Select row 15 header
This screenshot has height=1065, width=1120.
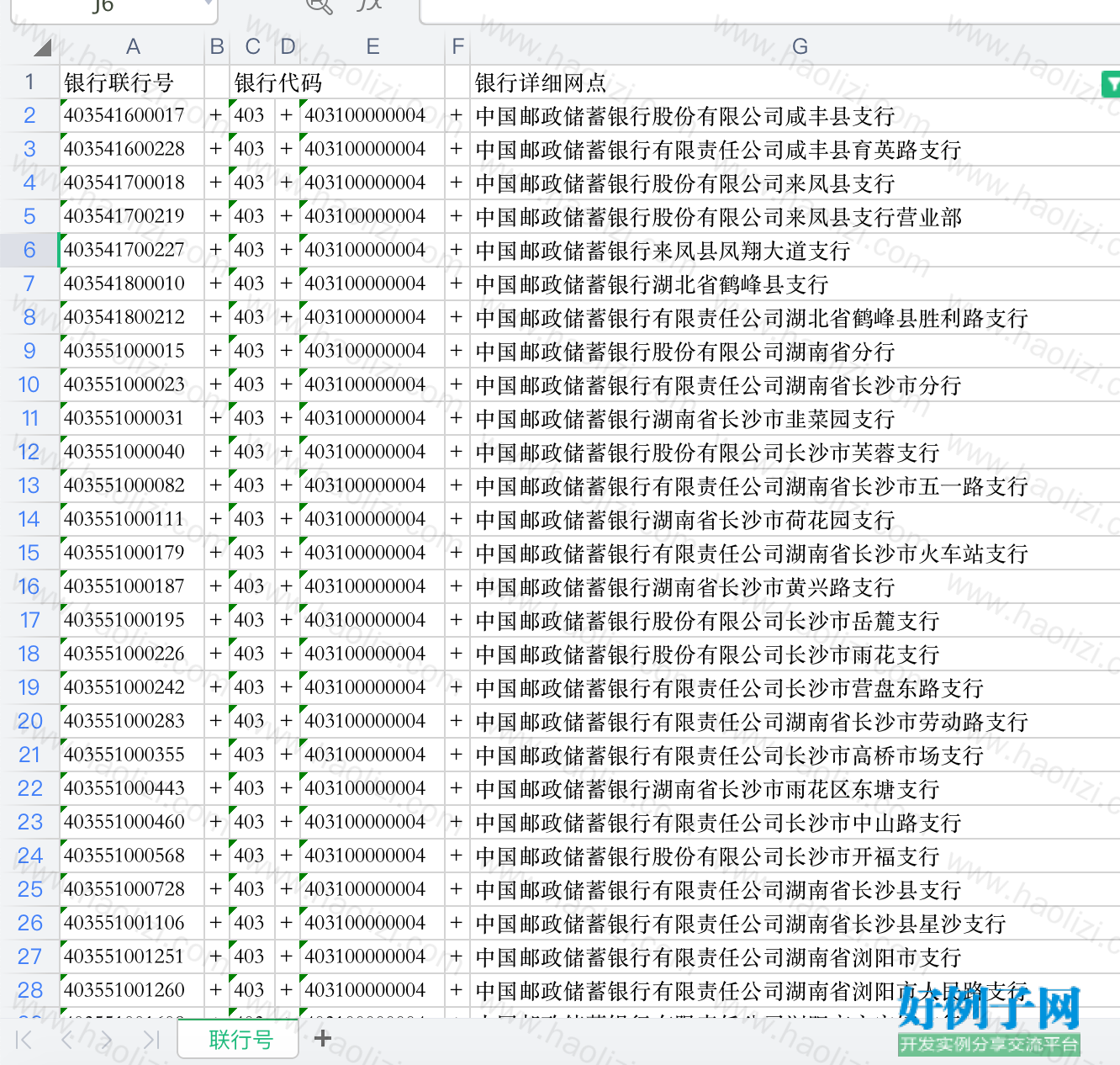(x=29, y=553)
